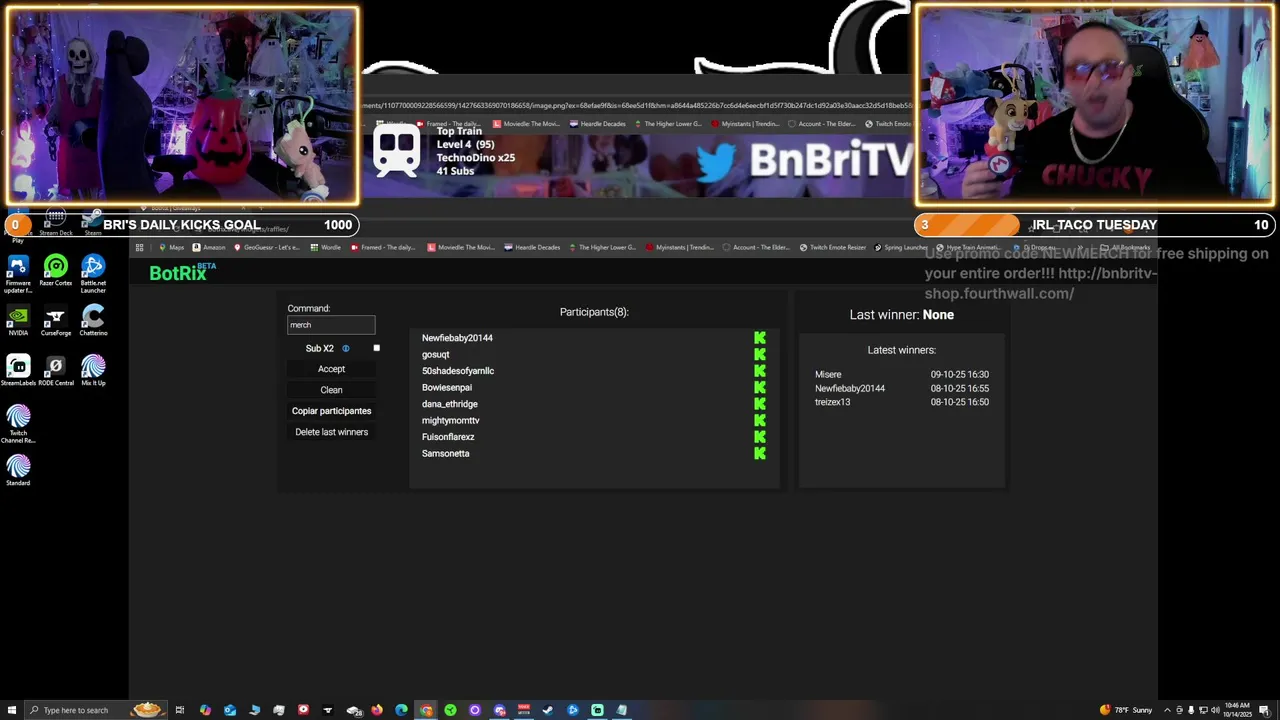Click the Clean button
Screen dimensions: 1280x720
pos(331,390)
